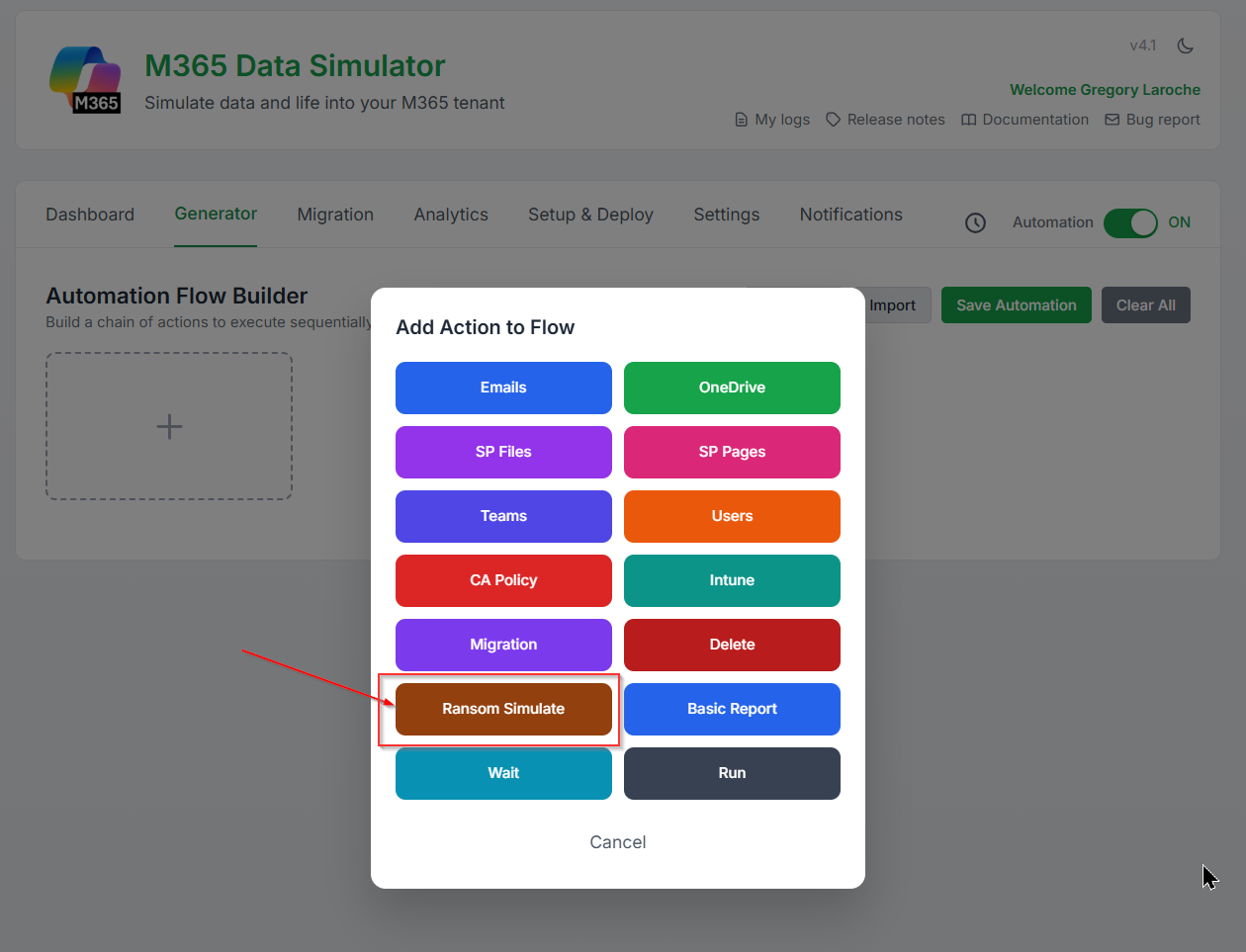Open Release notes from the header
Screen dimensions: 1246x952
pyautogui.click(x=885, y=120)
